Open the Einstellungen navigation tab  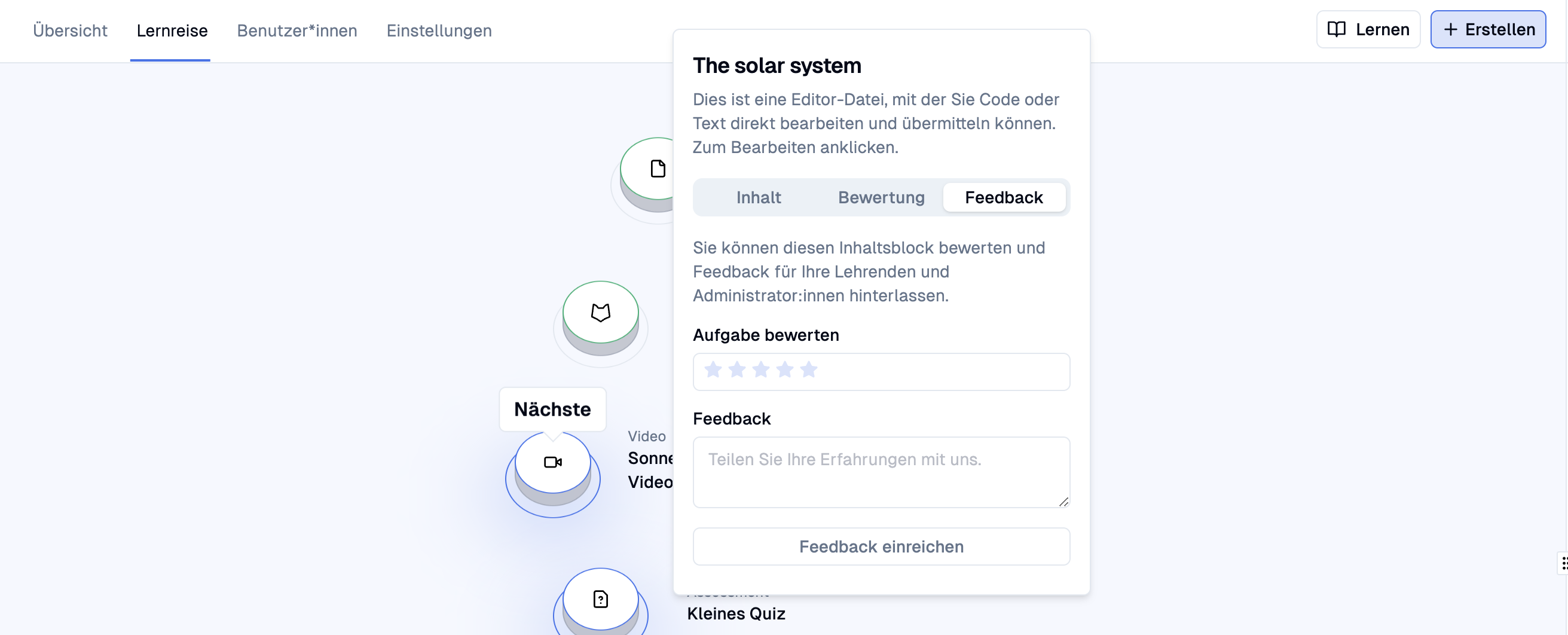(439, 30)
